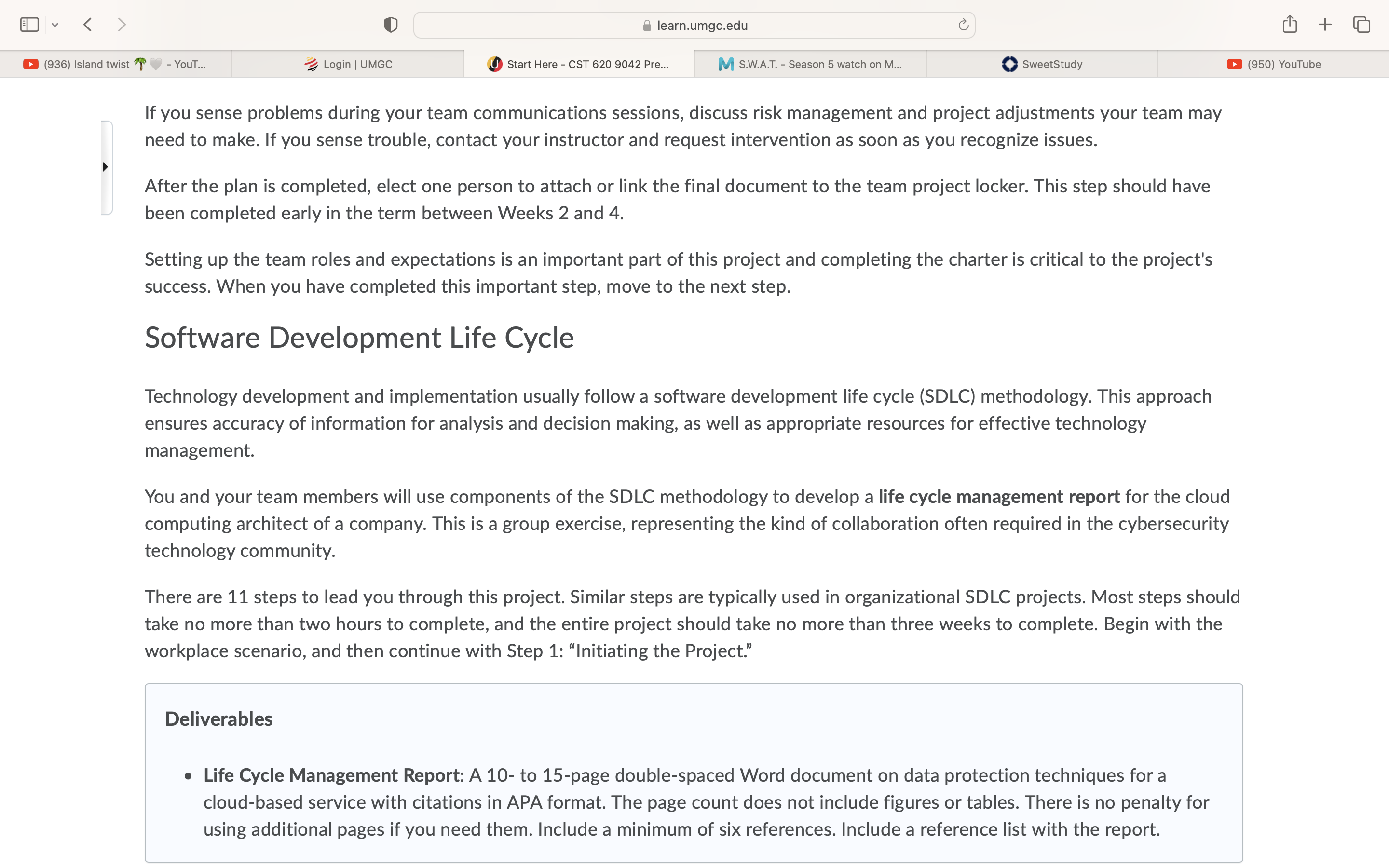
Task: Show the tab overview icon
Action: point(1362,25)
